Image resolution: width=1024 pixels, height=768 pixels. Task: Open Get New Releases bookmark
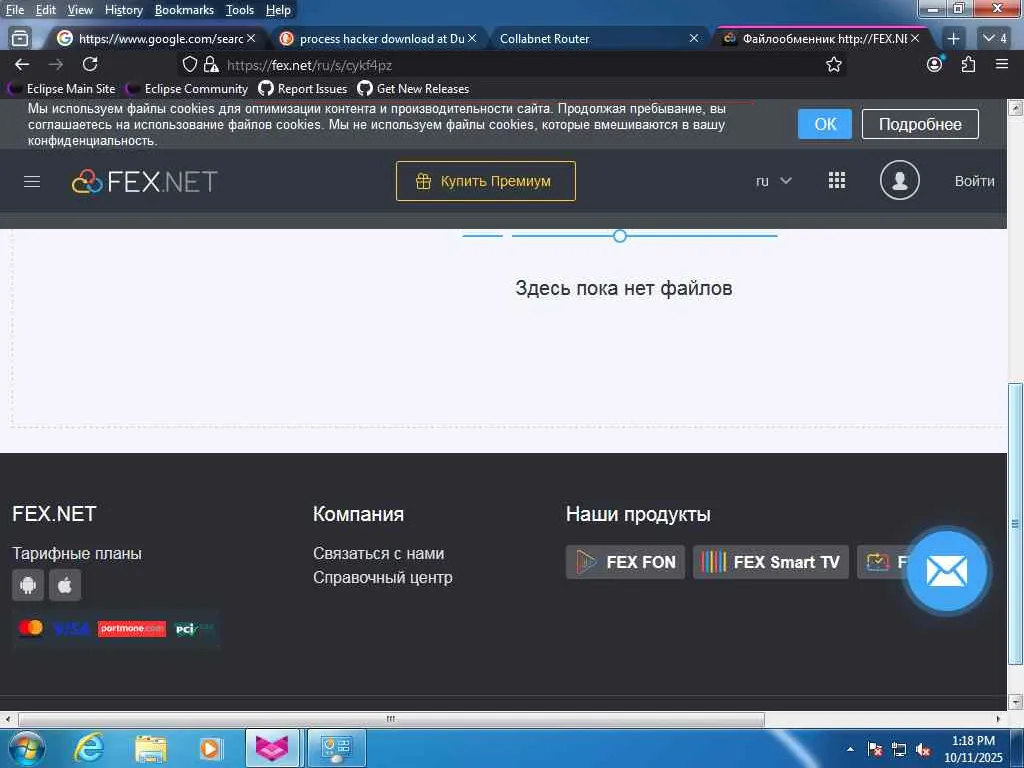pyautogui.click(x=413, y=89)
